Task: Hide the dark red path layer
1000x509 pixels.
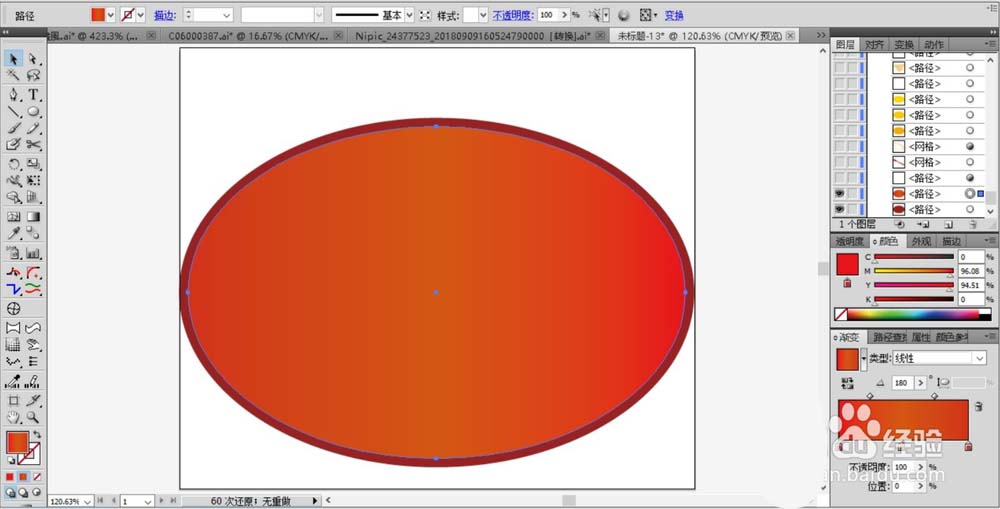Action: coord(839,209)
